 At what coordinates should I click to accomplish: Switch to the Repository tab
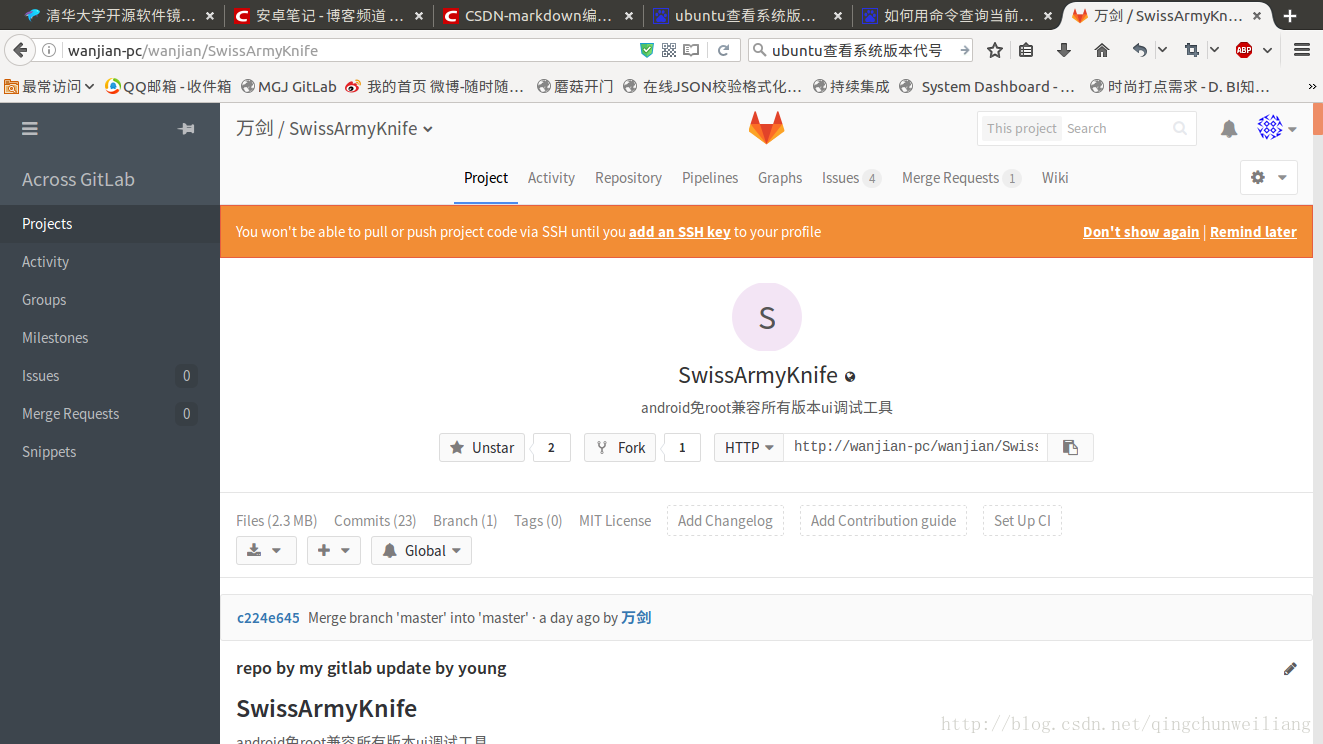pos(628,178)
